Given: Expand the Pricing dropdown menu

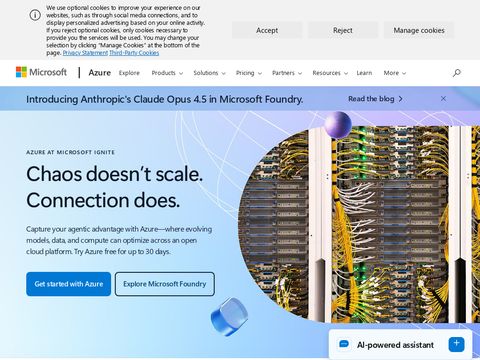Looking at the screenshot, I should (x=249, y=73).
